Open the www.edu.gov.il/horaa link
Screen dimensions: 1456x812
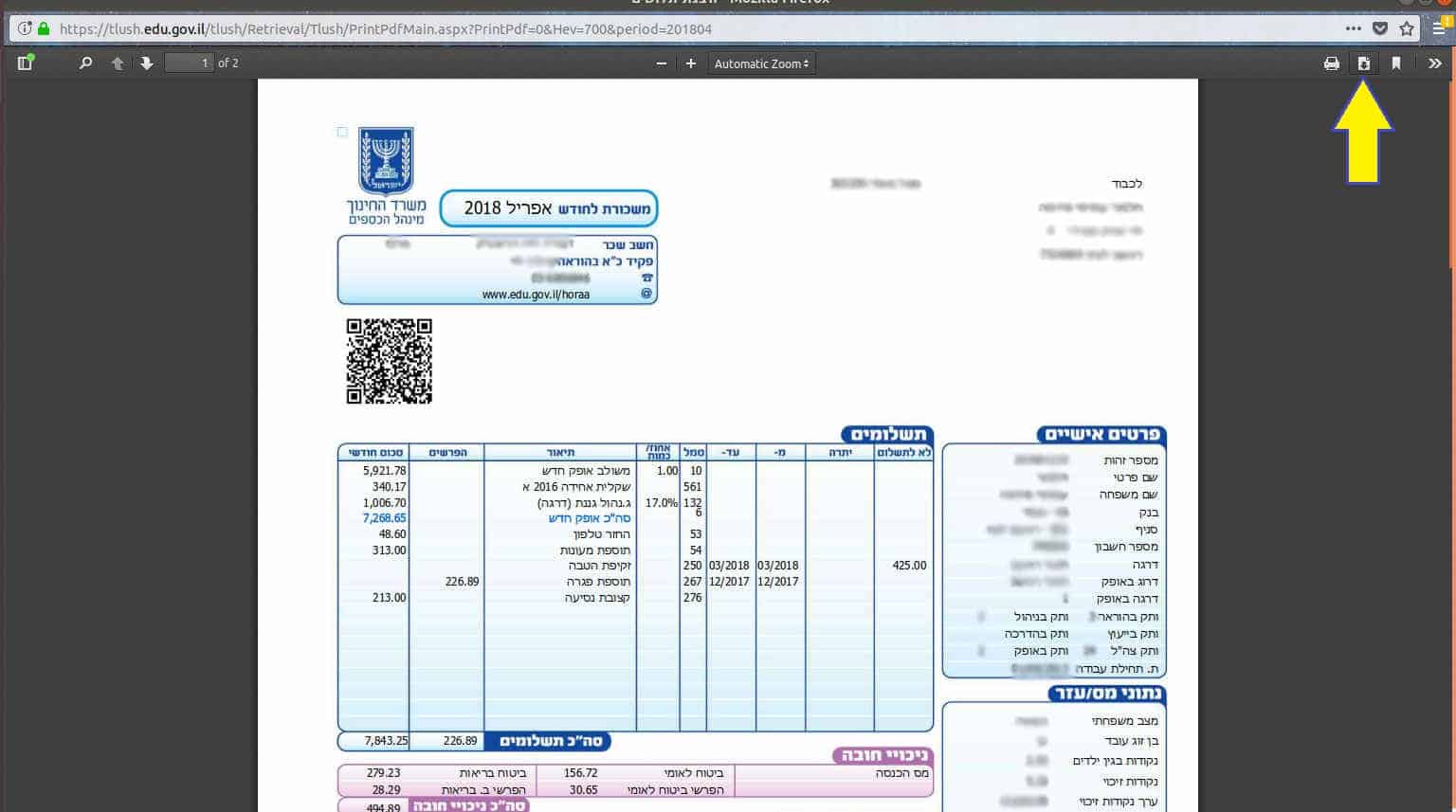536,295
